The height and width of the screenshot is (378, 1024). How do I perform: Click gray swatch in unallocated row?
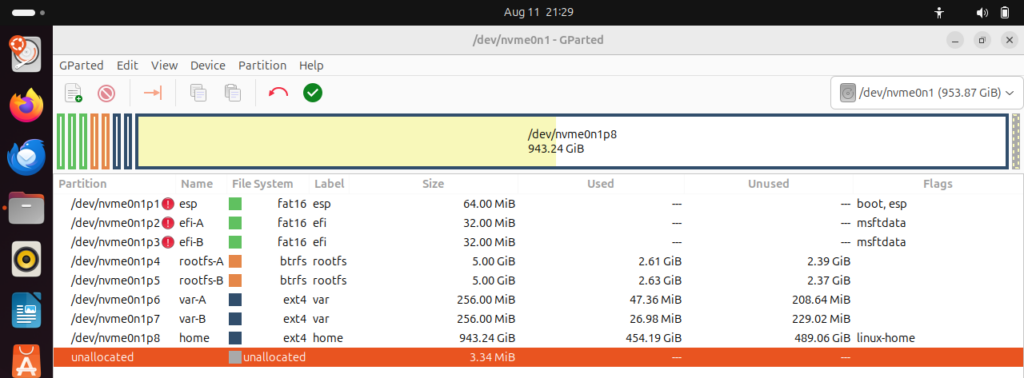(235, 357)
